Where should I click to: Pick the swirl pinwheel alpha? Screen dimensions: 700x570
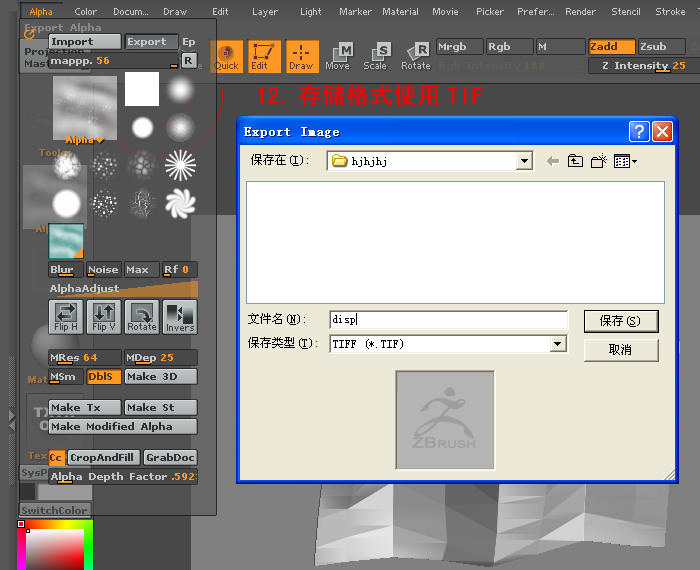click(x=180, y=204)
